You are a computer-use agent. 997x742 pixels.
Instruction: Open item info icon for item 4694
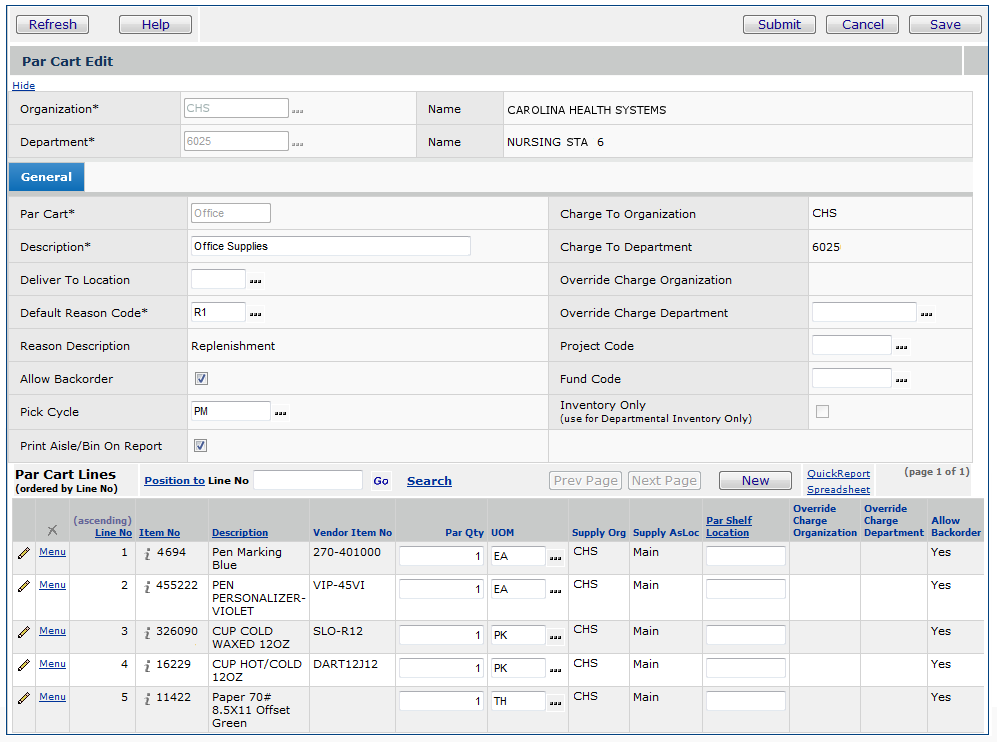[x=147, y=553]
